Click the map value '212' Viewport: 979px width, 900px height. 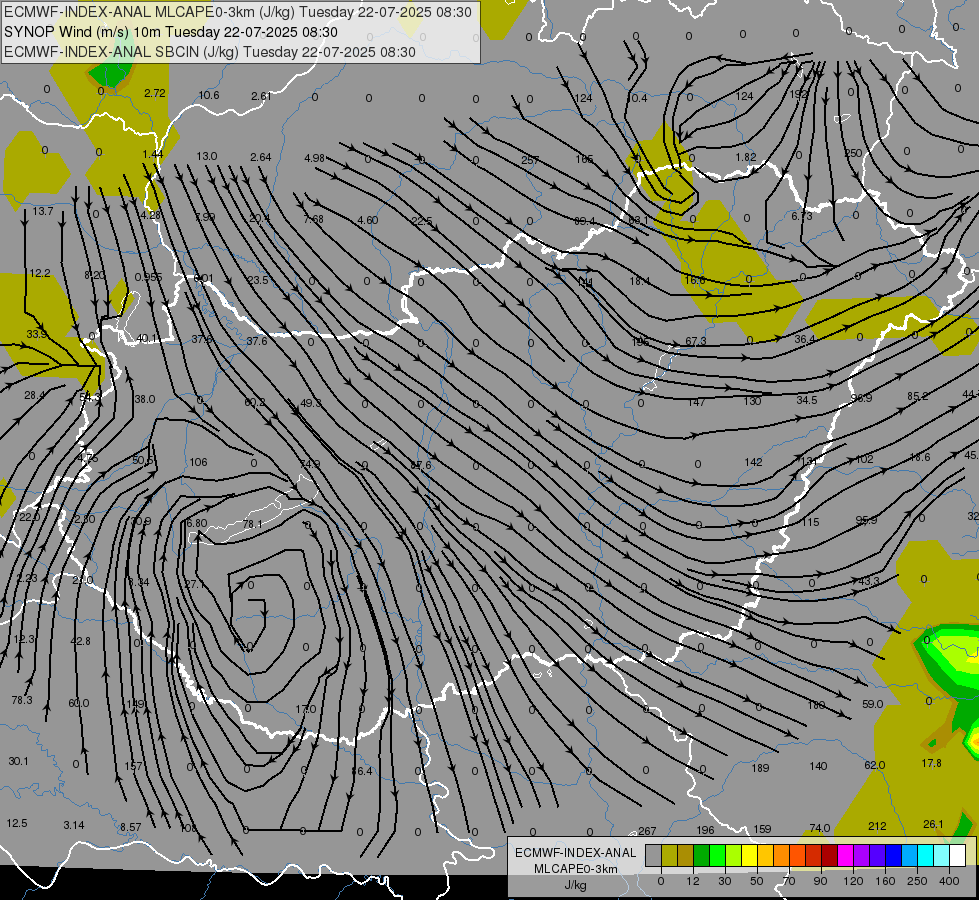pos(877,826)
